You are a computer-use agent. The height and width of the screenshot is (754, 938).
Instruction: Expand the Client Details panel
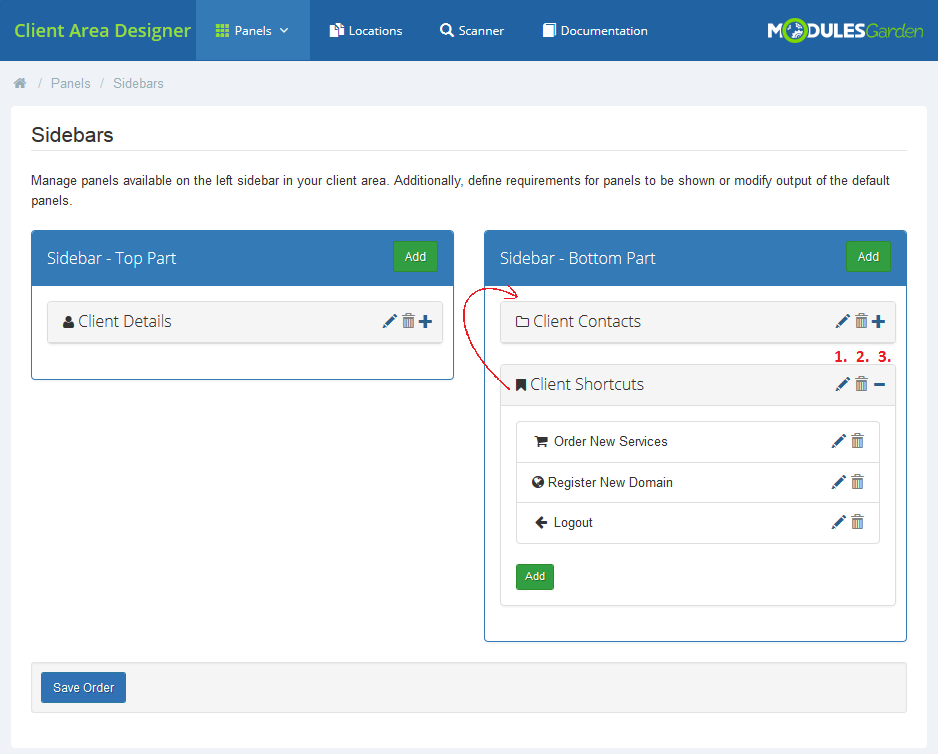pyautogui.click(x=425, y=321)
